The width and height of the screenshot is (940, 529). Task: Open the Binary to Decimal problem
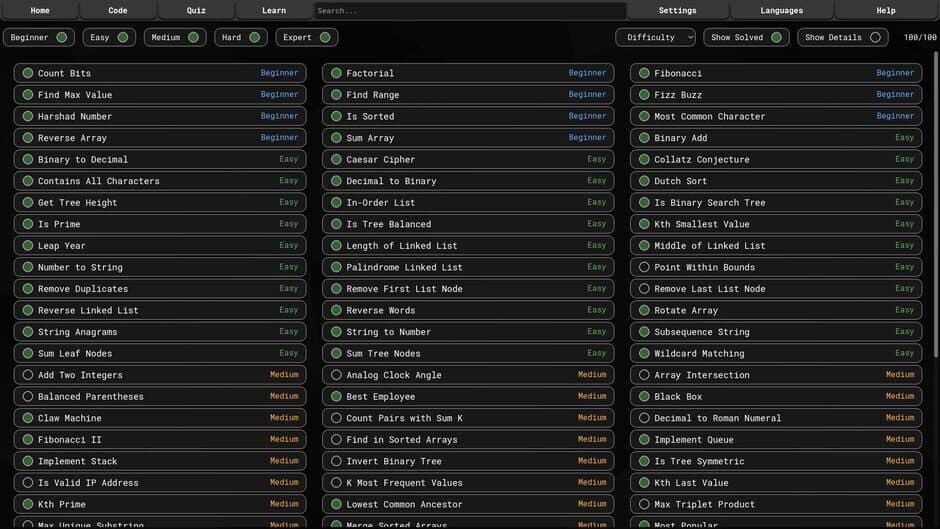160,160
